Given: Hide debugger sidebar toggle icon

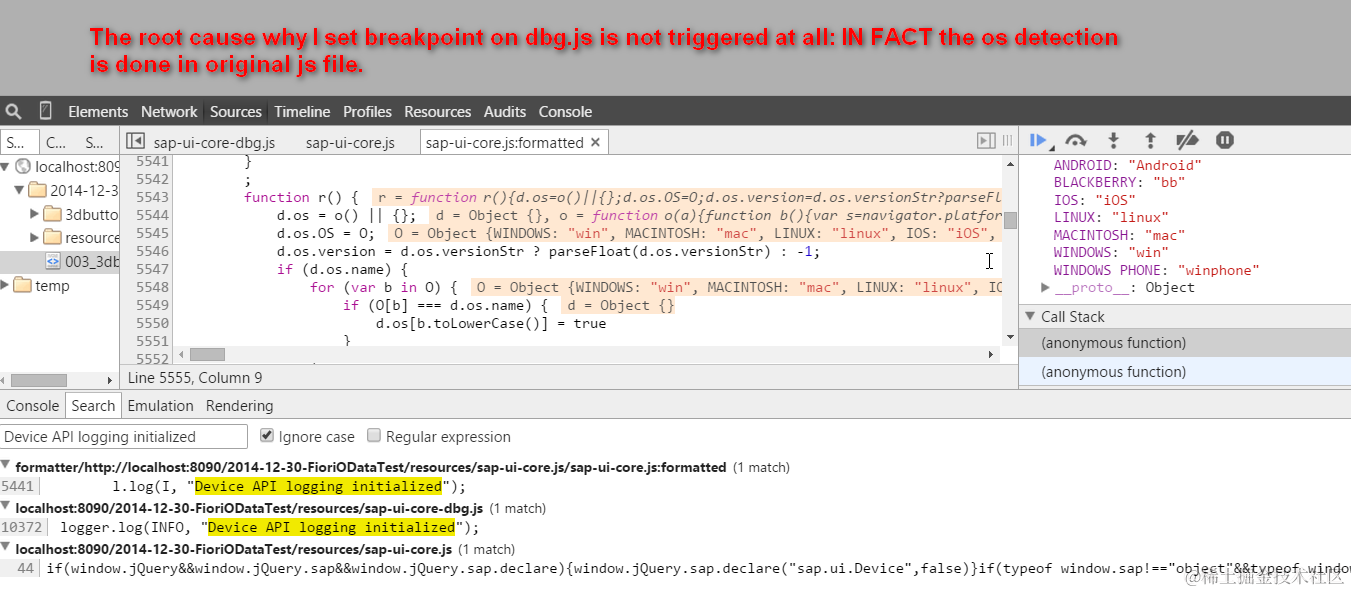Looking at the screenshot, I should pyautogui.click(x=986, y=142).
